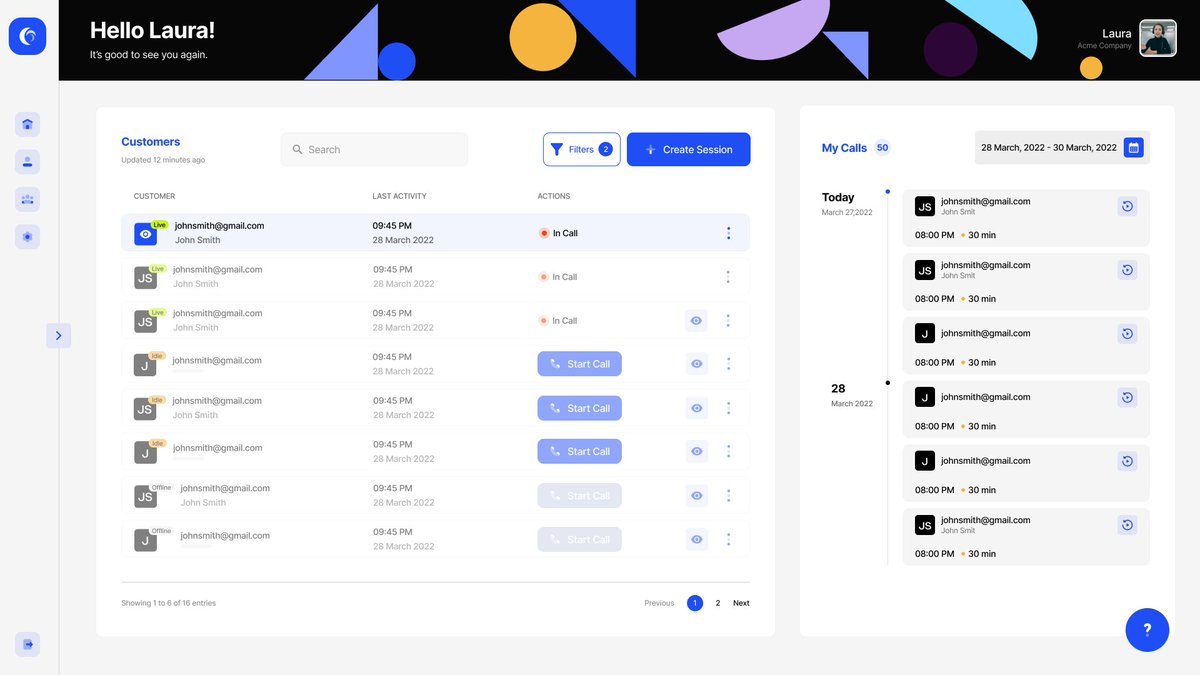Click the ACTIONS column header
Image resolution: width=1200 pixels, height=675 pixels.
click(554, 197)
